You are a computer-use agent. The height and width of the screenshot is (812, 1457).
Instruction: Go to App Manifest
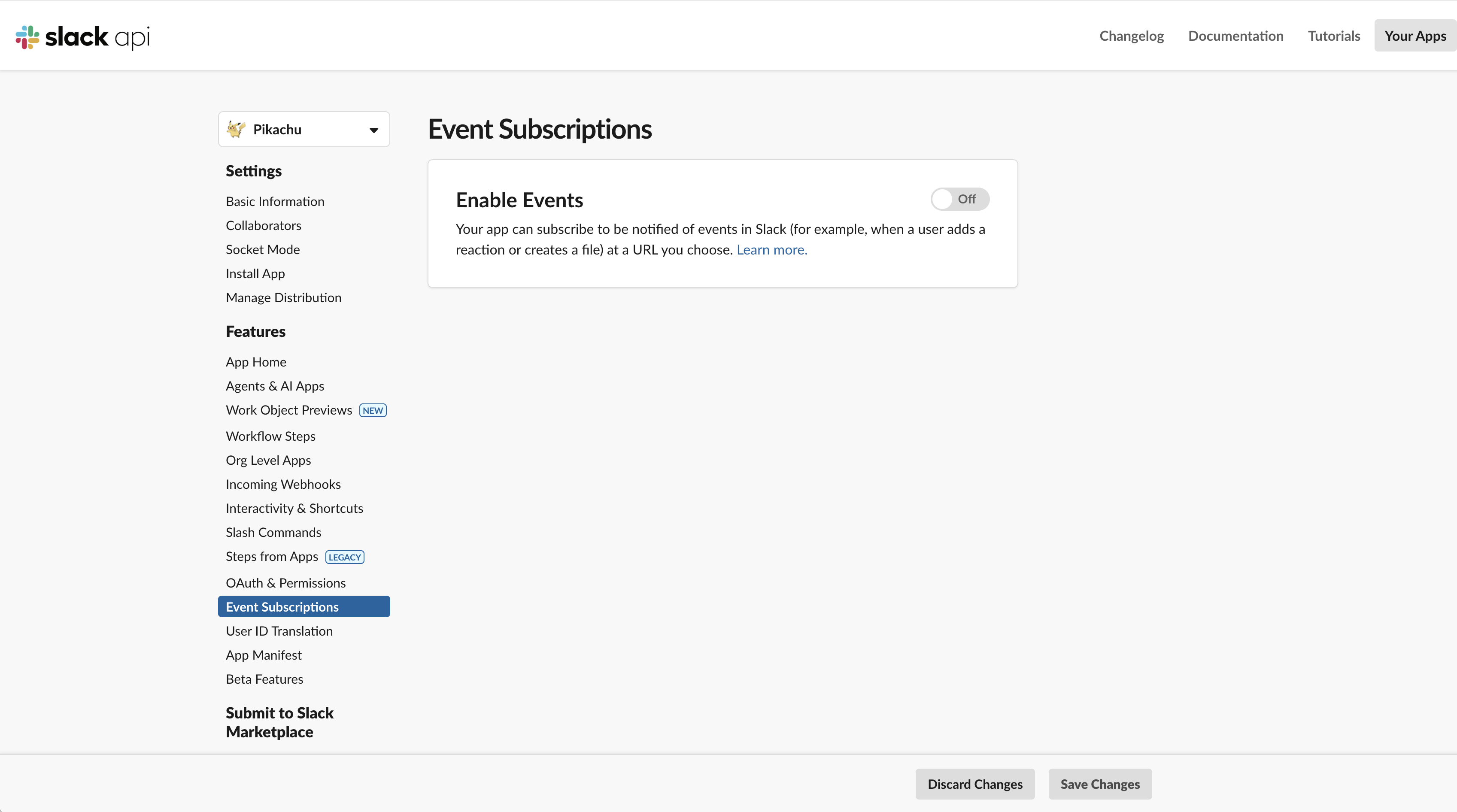click(x=264, y=655)
